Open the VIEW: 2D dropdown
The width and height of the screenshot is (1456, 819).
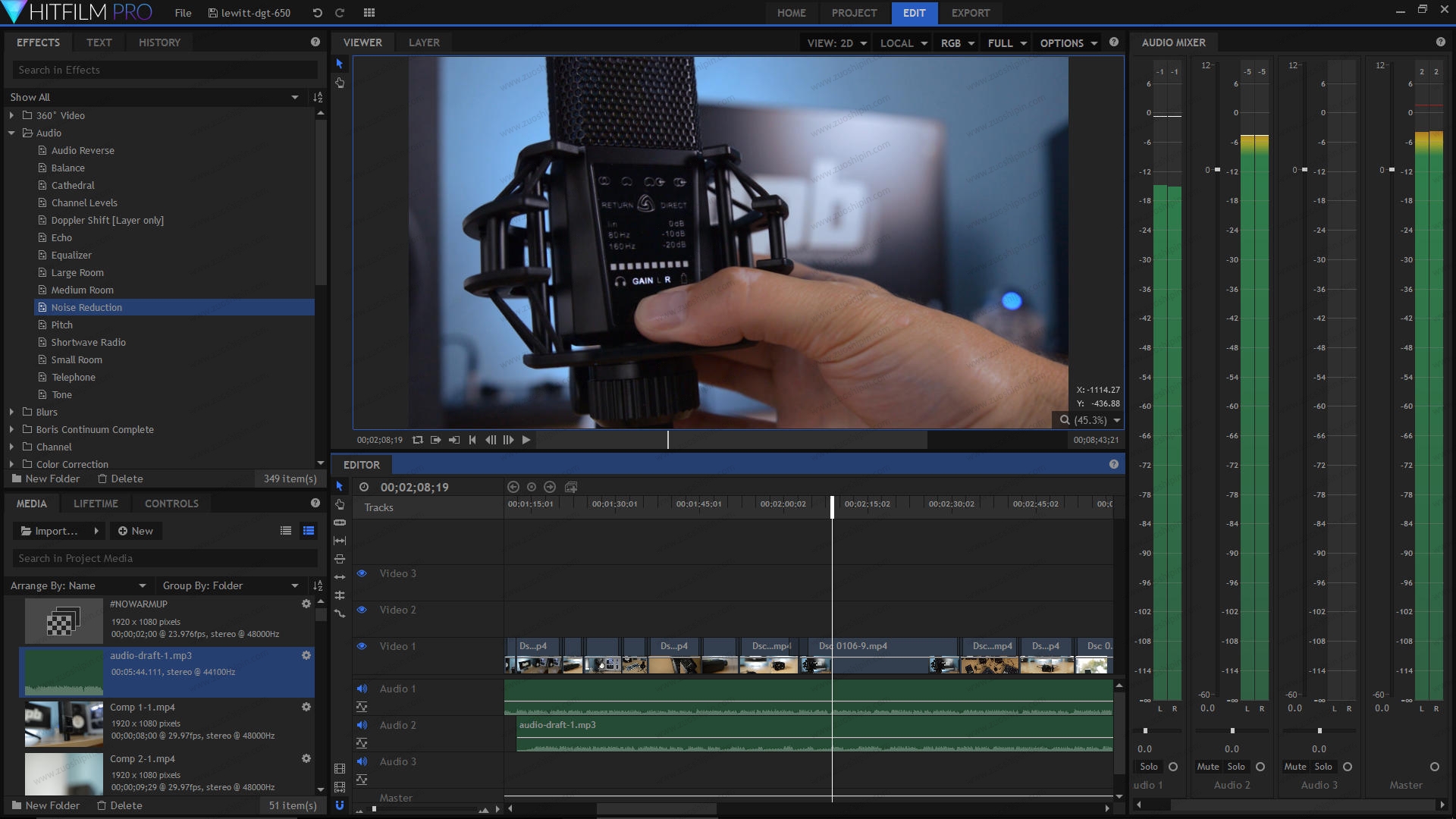click(836, 43)
